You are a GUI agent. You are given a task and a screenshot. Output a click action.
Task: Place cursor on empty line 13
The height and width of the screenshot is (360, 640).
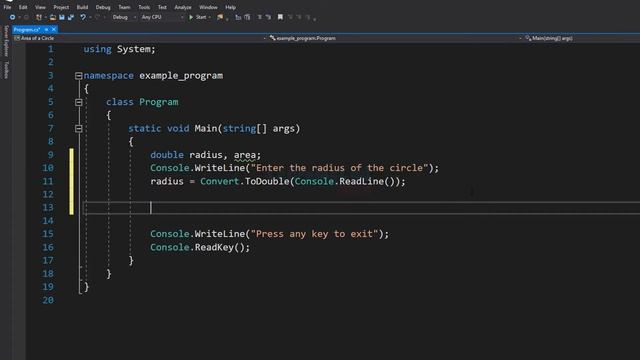(361, 208)
